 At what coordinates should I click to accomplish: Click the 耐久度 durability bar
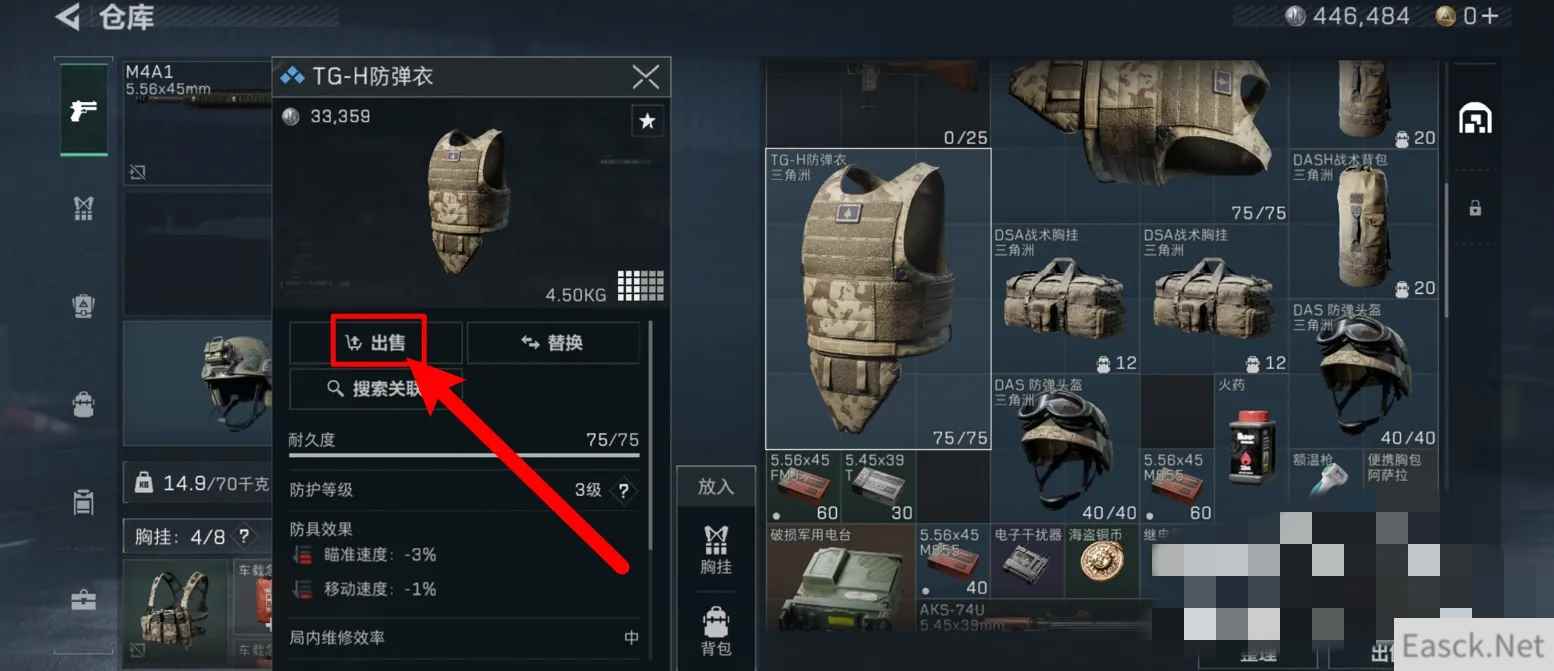click(x=464, y=455)
